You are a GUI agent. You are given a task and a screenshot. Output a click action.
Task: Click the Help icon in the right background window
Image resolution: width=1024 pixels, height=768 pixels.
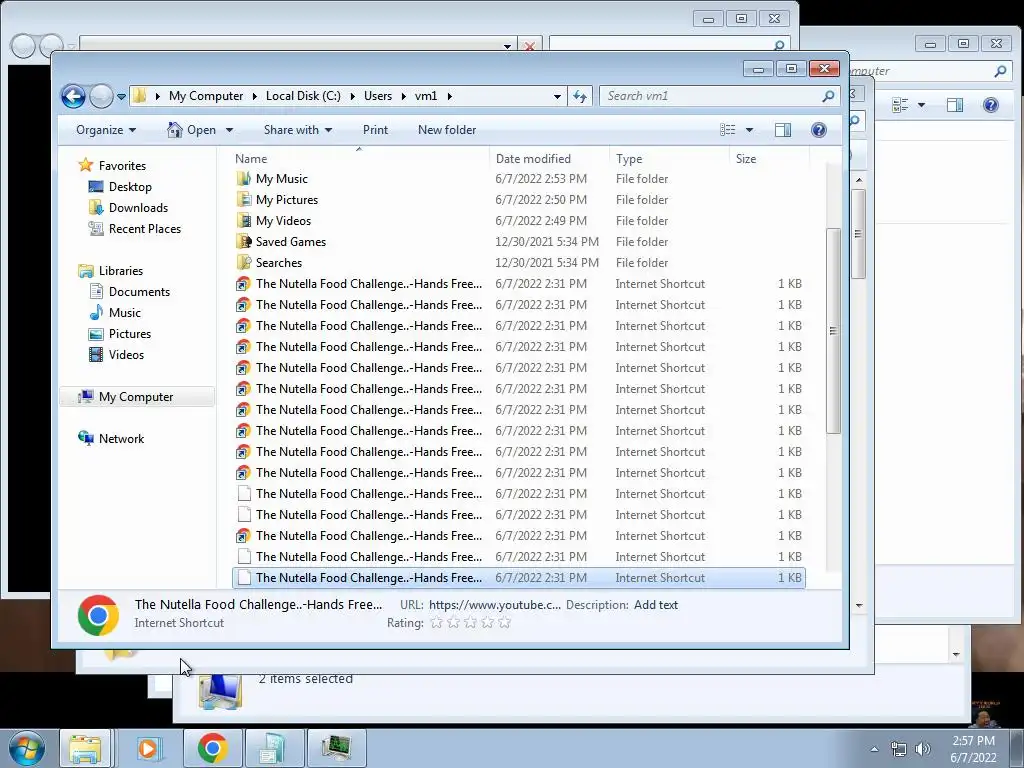pyautogui.click(x=990, y=104)
